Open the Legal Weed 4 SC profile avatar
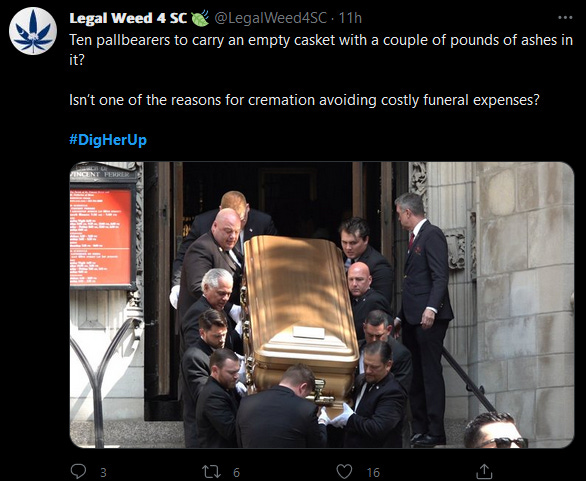586x481 pixels. coord(33,31)
